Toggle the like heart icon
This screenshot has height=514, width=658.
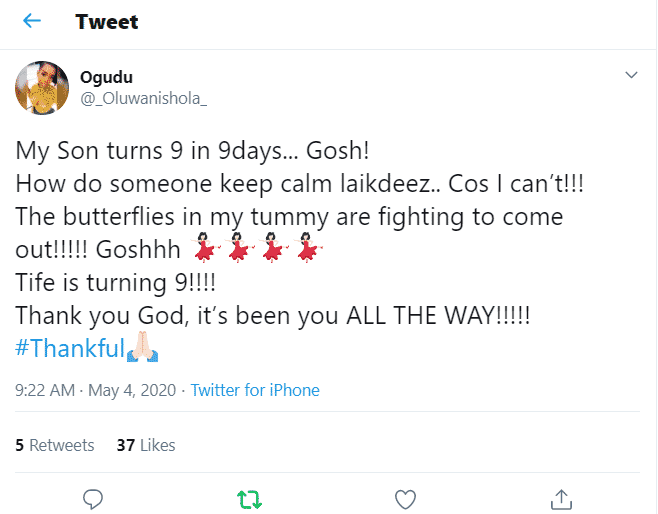point(405,497)
